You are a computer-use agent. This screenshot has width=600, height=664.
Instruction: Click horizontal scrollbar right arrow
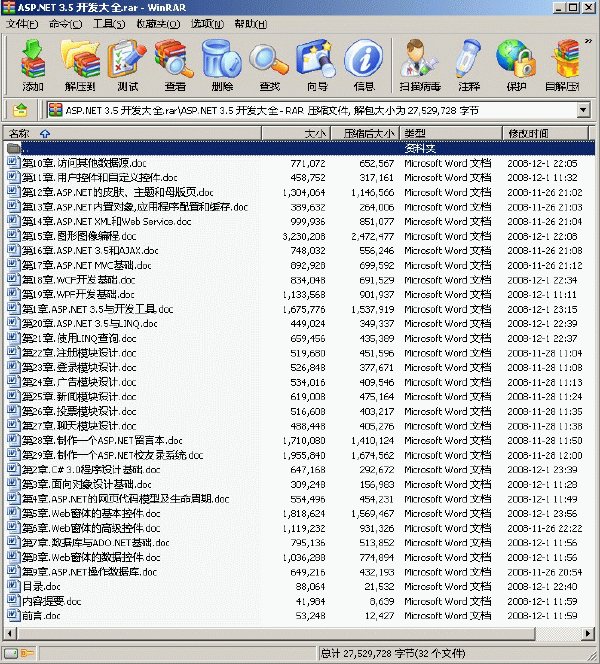click(x=588, y=634)
